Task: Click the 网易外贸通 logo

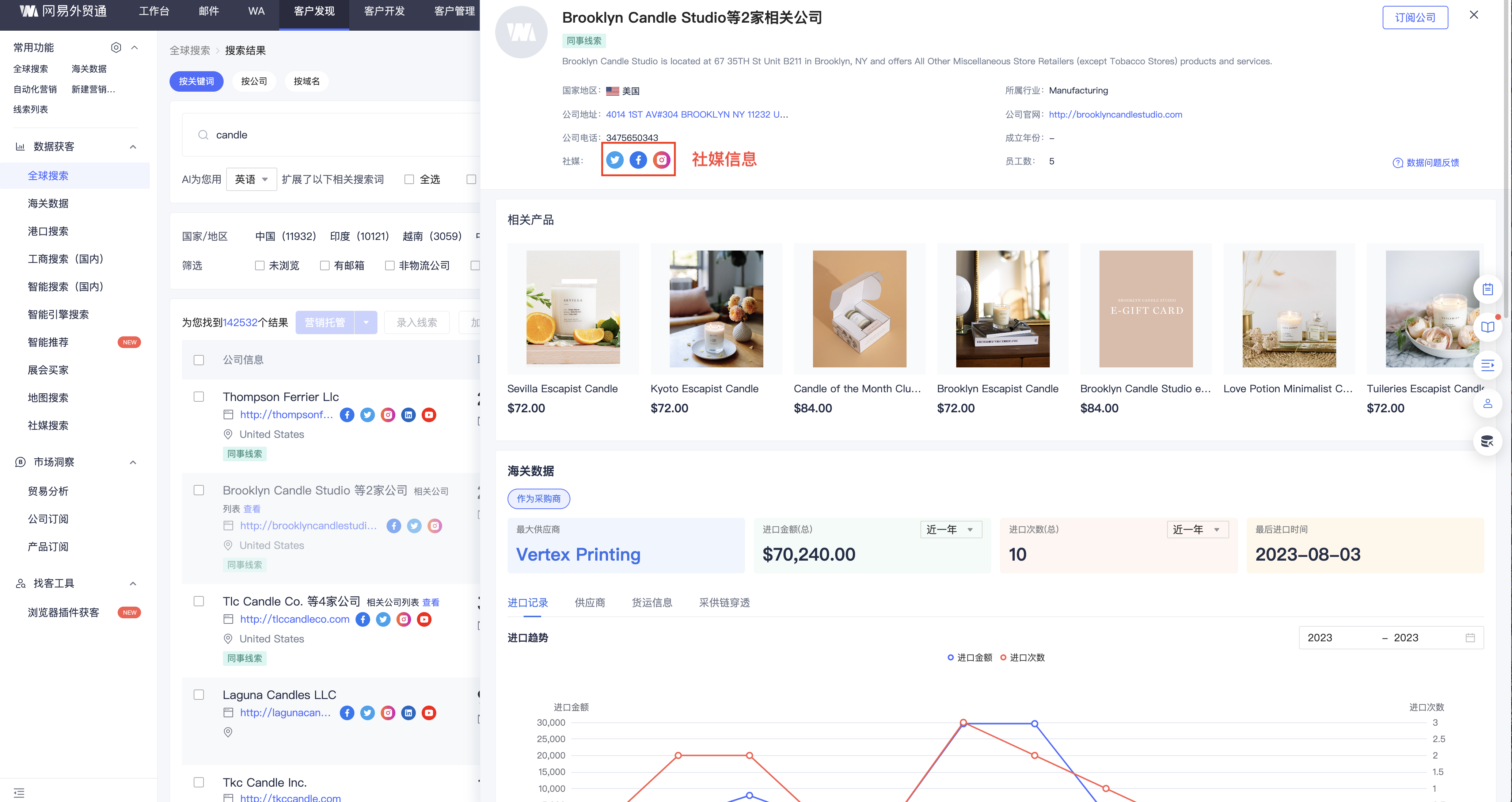Action: coord(63,11)
